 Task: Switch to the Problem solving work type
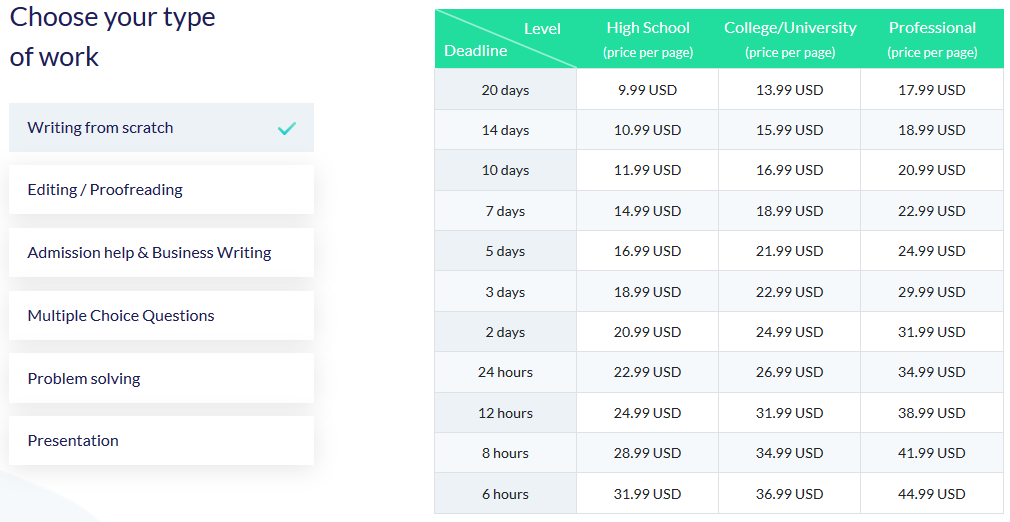coord(162,378)
